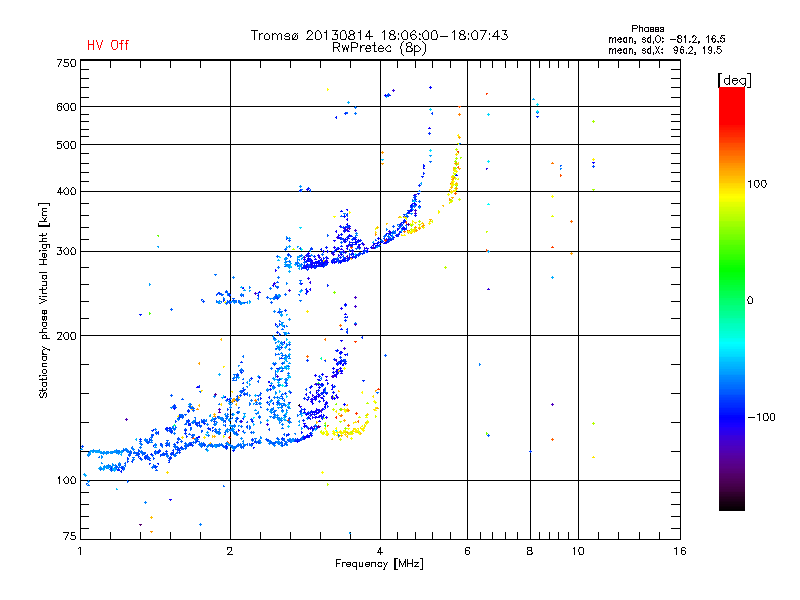Click the x-axis tick label "1"
The width and height of the screenshot is (800, 600).
point(80,551)
